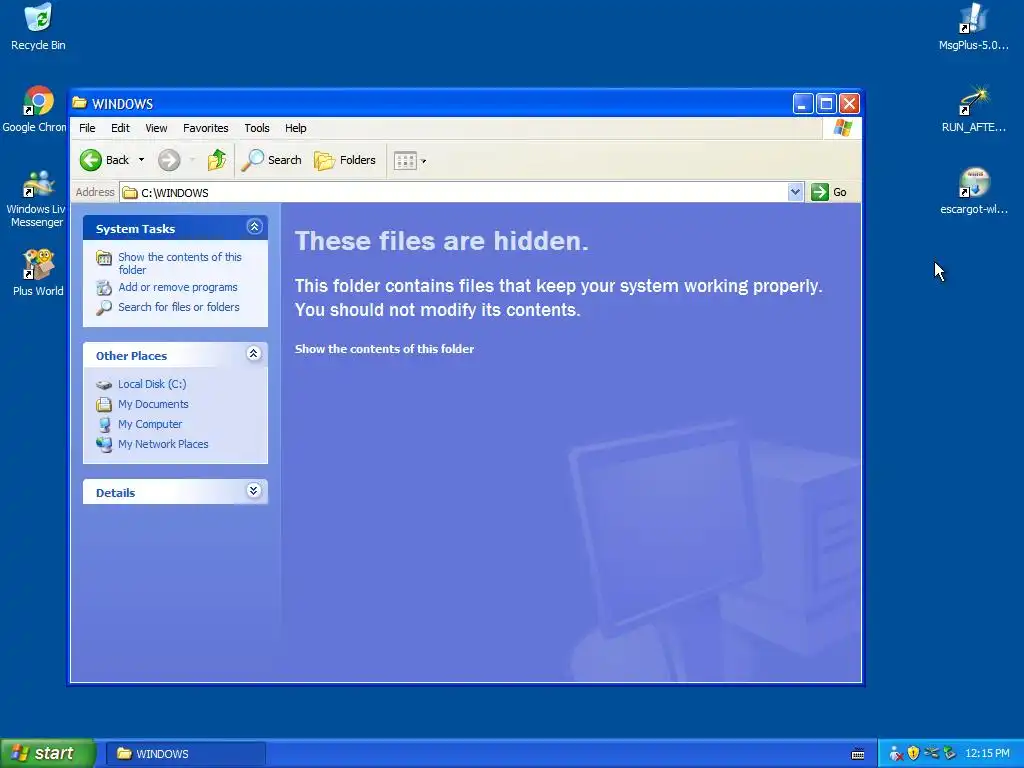Select the Google Chrome desktop shortcut
The image size is (1024, 768).
point(34,110)
